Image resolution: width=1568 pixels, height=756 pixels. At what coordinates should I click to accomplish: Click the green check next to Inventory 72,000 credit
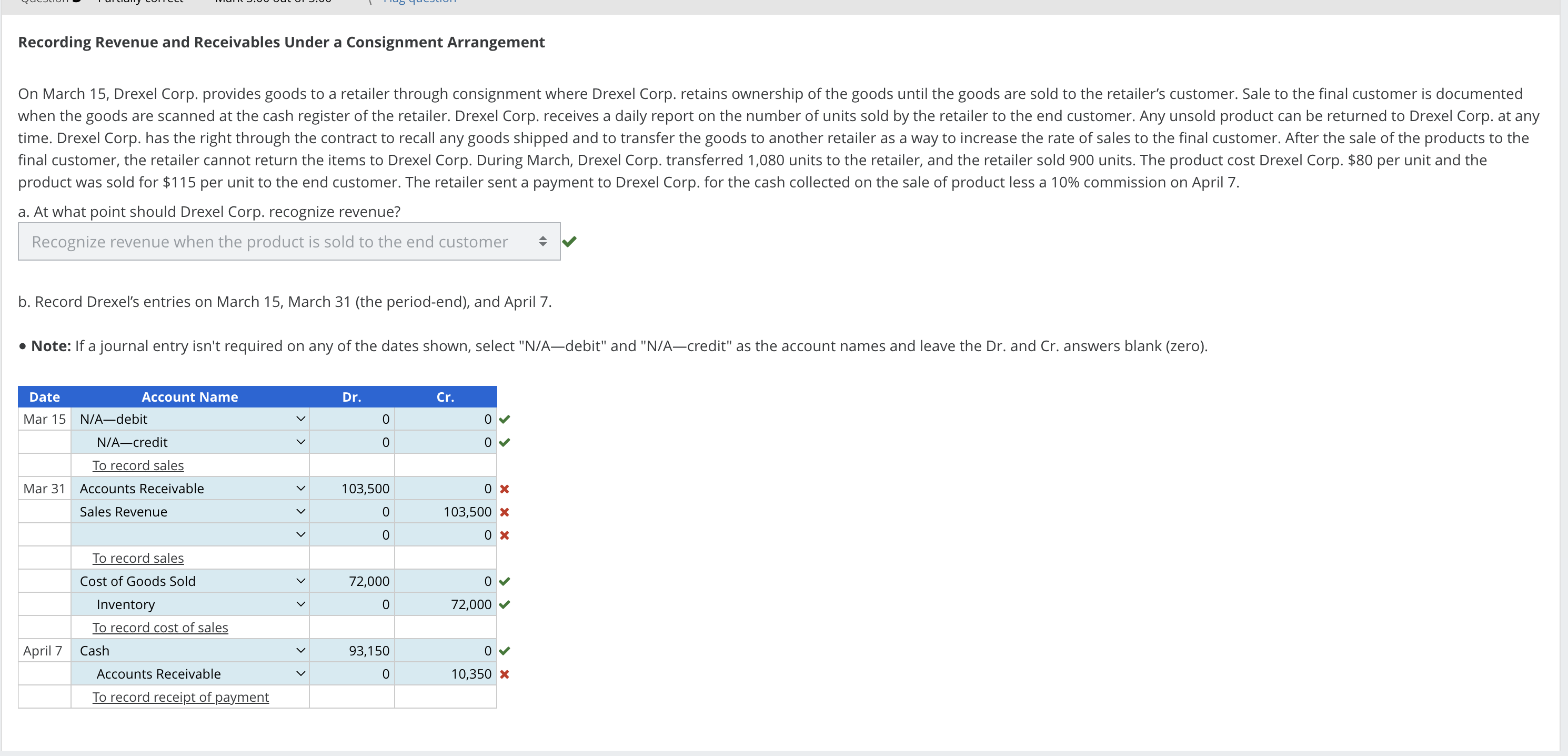(504, 604)
